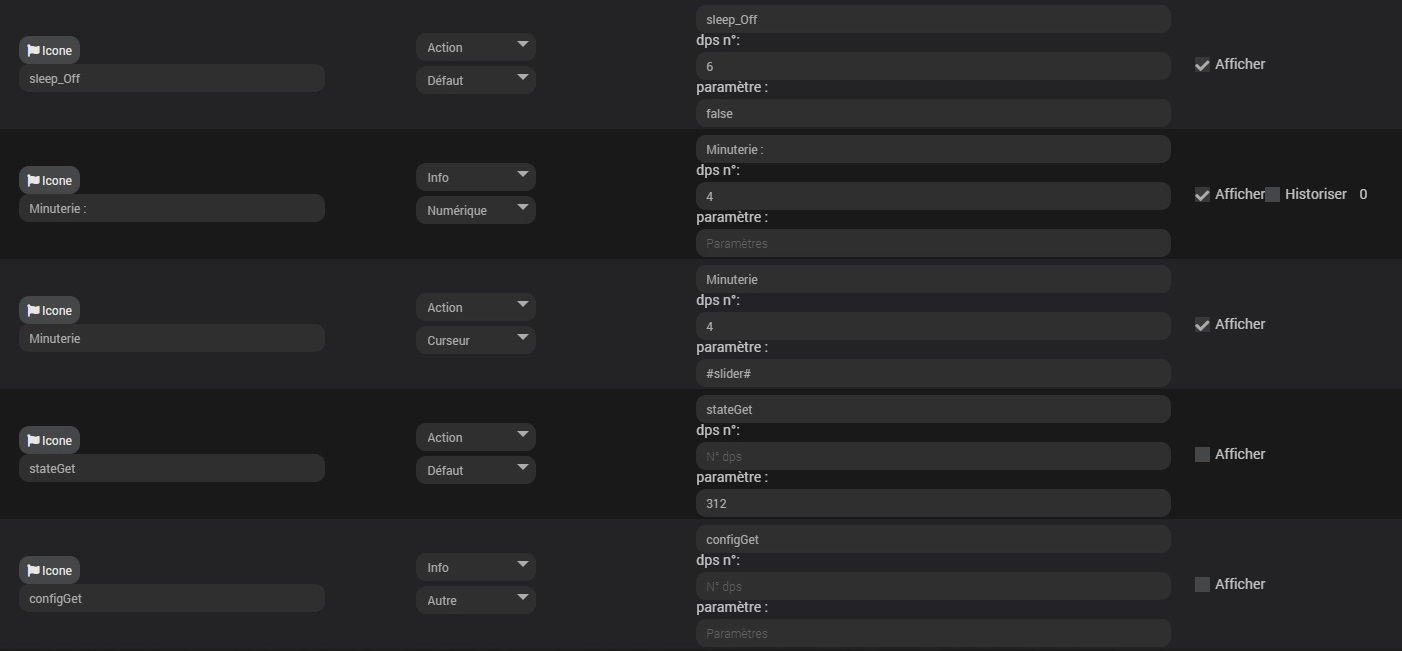The width and height of the screenshot is (1402, 651).
Task: Toggle the Afficher checkbox for sleep_Off
Action: click(1202, 65)
